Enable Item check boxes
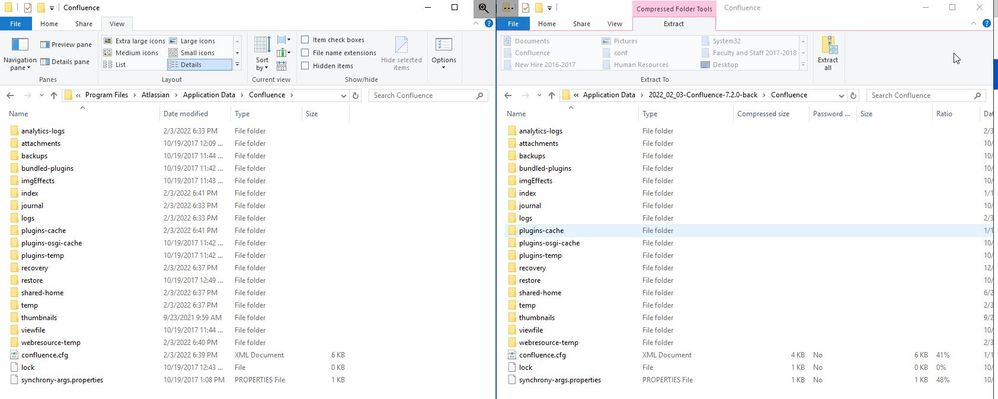 point(305,40)
